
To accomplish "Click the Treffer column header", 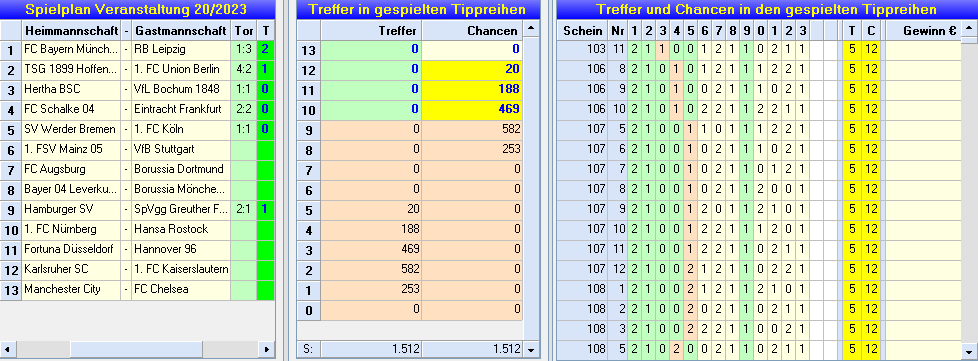I will click(x=371, y=30).
